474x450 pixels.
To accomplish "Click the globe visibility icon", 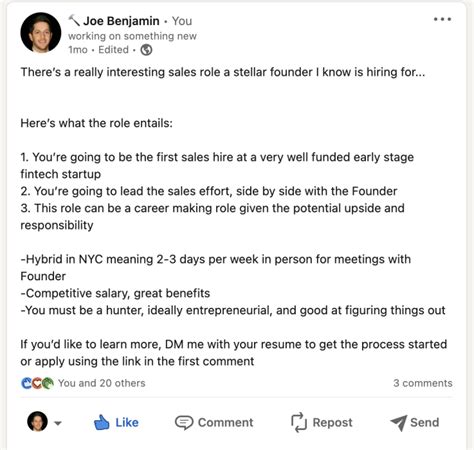I will (146, 50).
